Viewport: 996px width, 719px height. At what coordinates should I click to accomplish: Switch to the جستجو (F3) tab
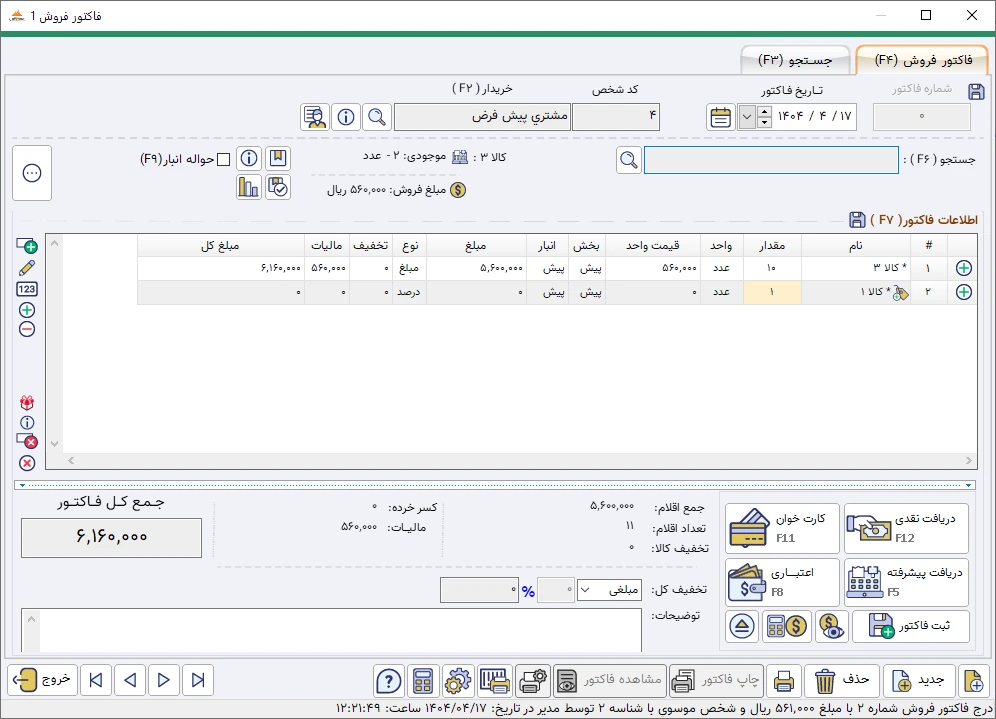[x=795, y=60]
